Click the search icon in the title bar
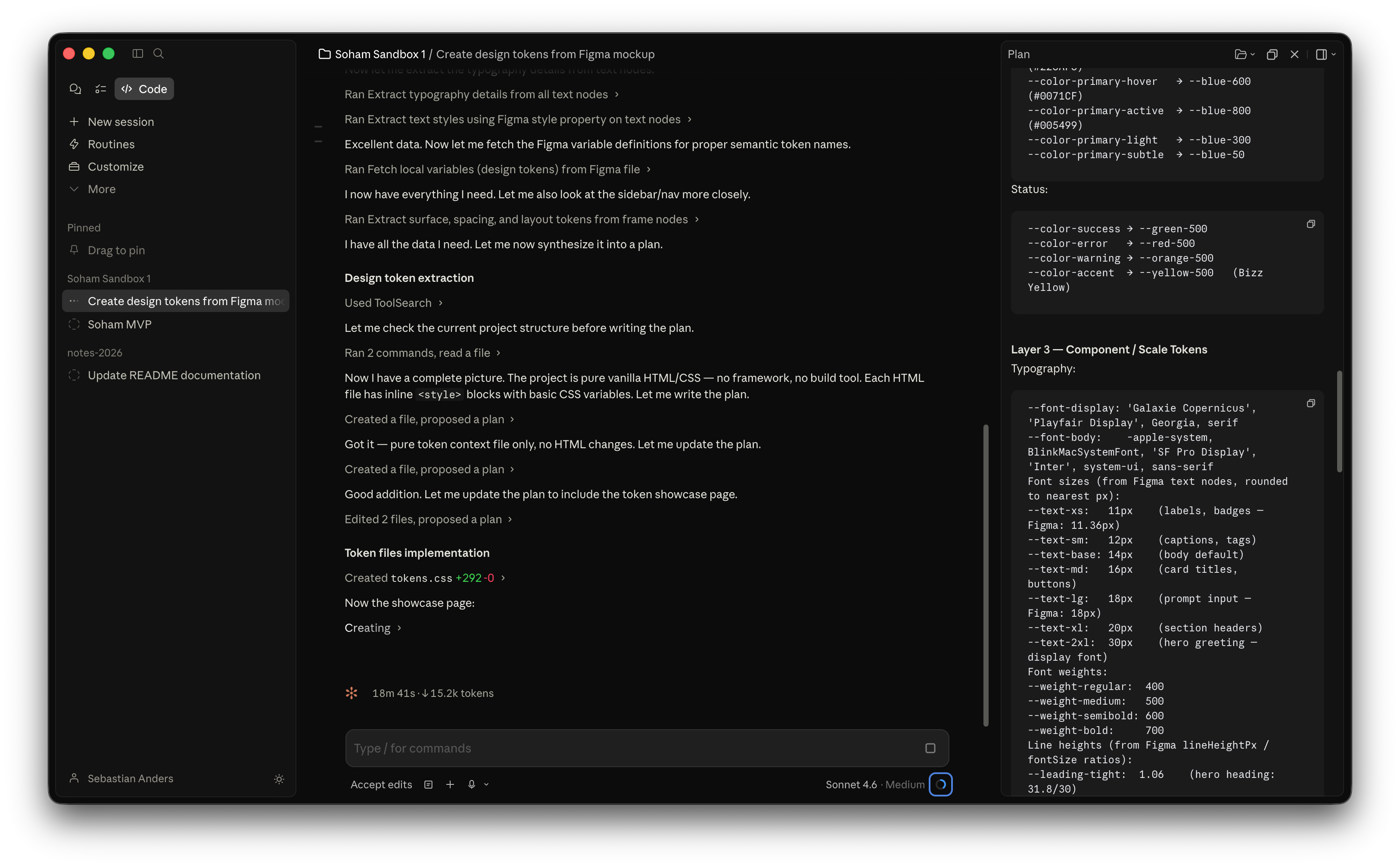The height and width of the screenshot is (868, 1400). tap(159, 53)
